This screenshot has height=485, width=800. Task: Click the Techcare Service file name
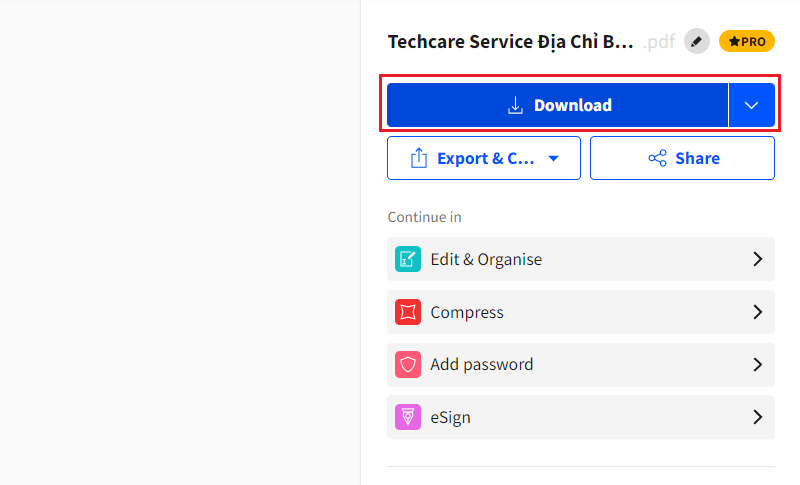tap(510, 42)
